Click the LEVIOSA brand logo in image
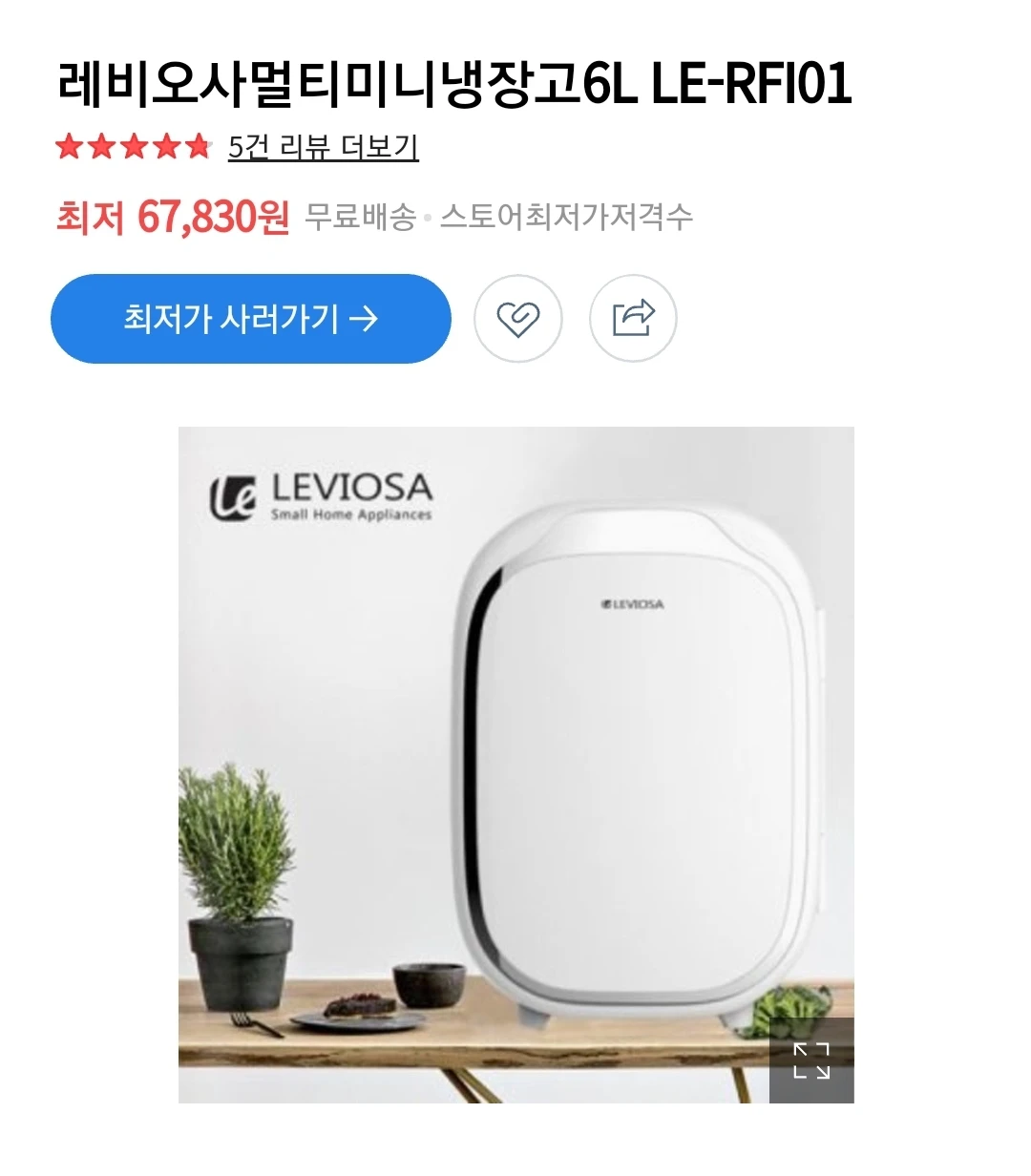The height and width of the screenshot is (1176, 1031). pyautogui.click(x=322, y=497)
